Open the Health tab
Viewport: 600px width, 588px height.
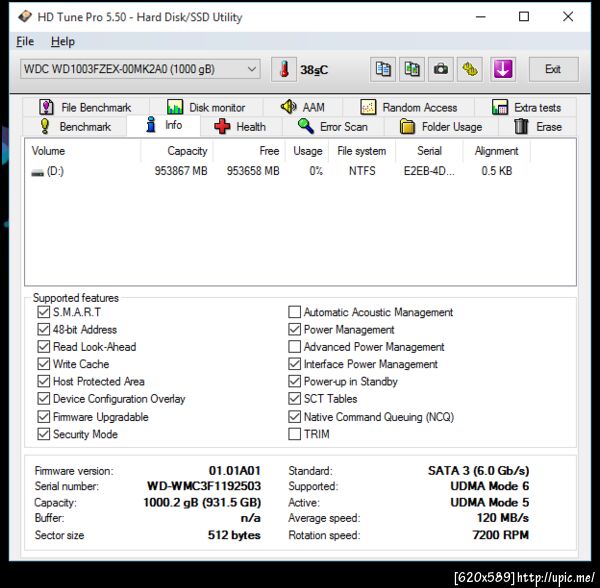[x=241, y=127]
